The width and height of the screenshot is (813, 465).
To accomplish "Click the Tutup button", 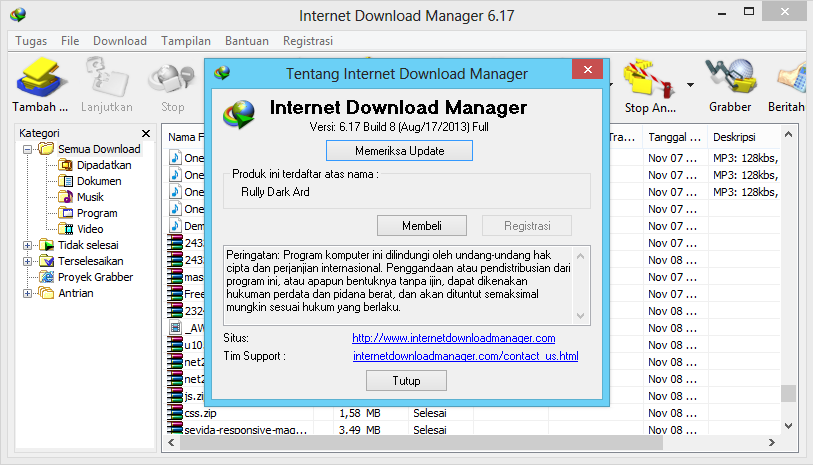I will click(406, 381).
